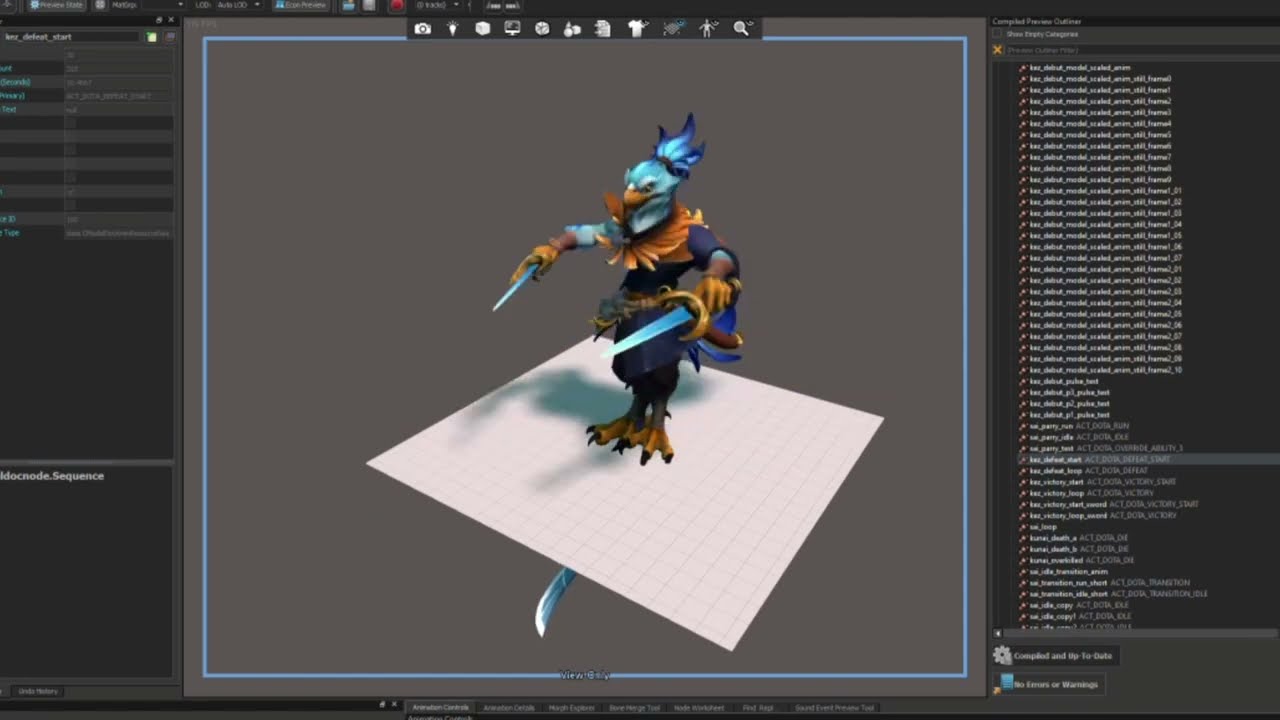This screenshot has width=1280, height=720.
Task: Click the skeleton figure icon
Action: [708, 29]
